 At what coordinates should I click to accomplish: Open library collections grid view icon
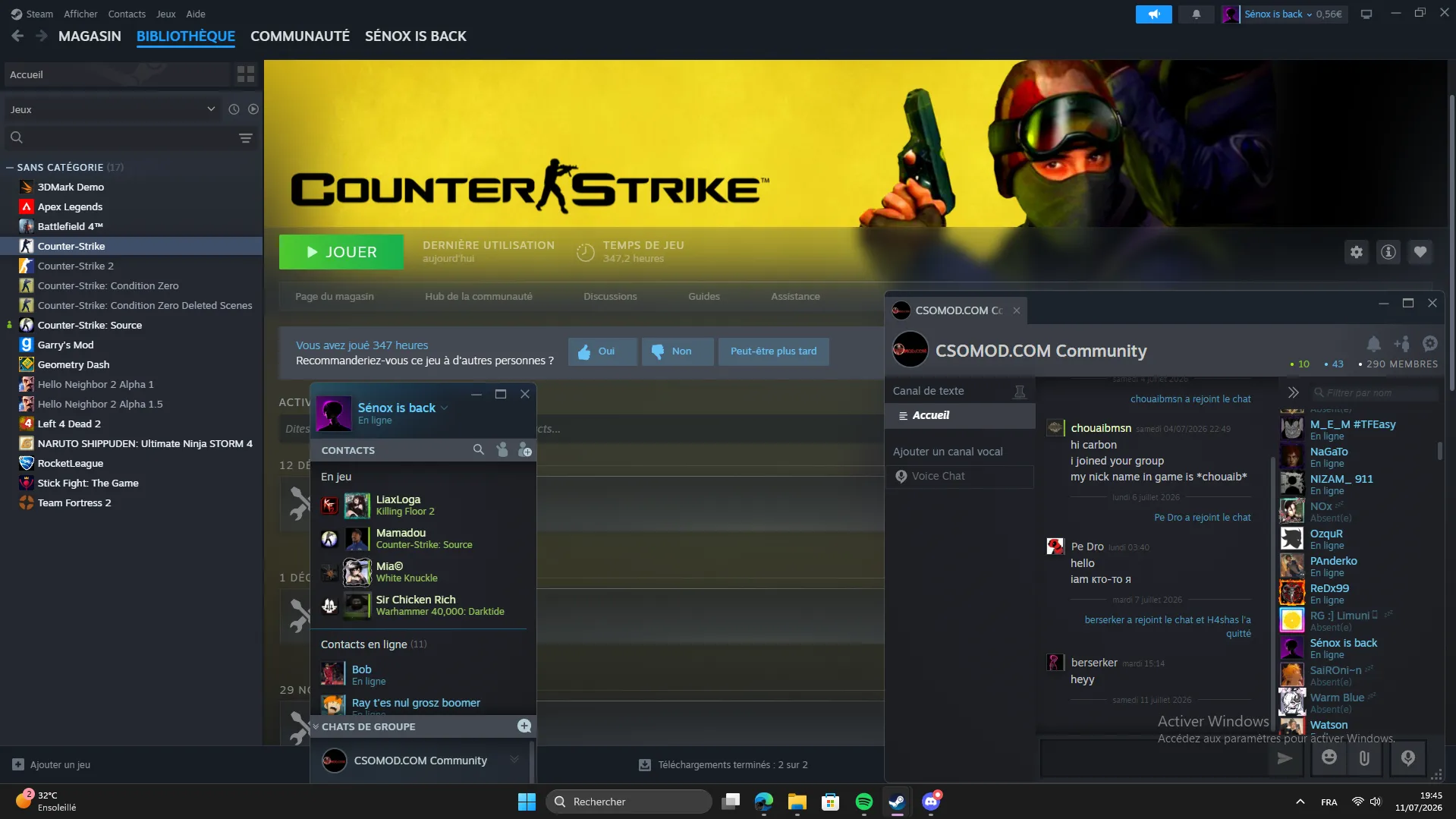pyautogui.click(x=246, y=74)
